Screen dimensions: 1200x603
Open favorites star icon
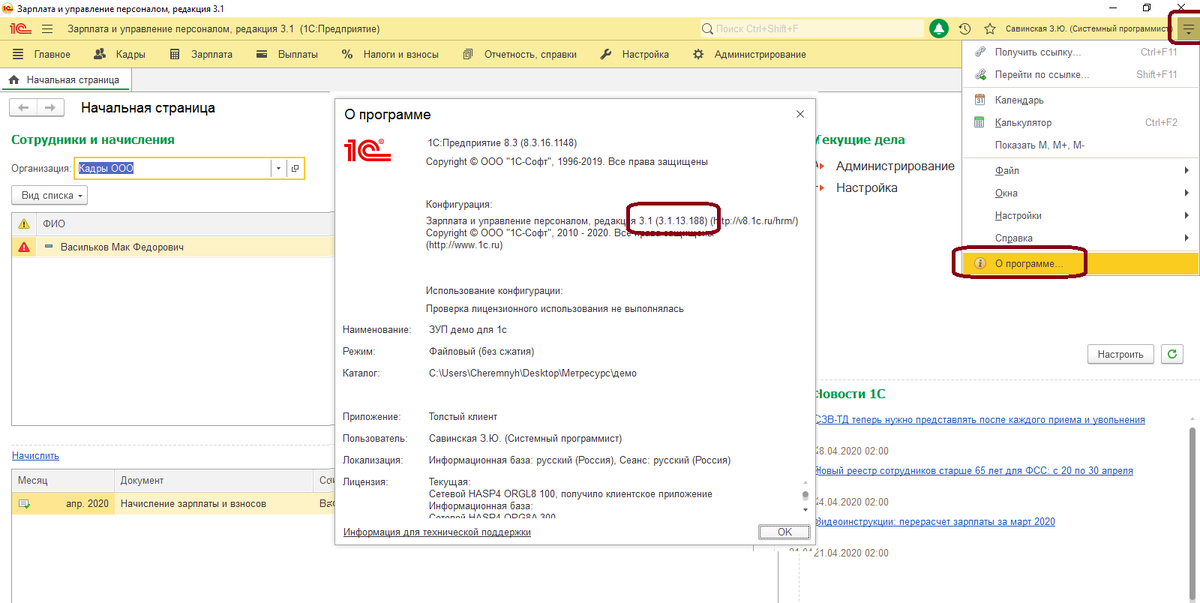(x=990, y=29)
